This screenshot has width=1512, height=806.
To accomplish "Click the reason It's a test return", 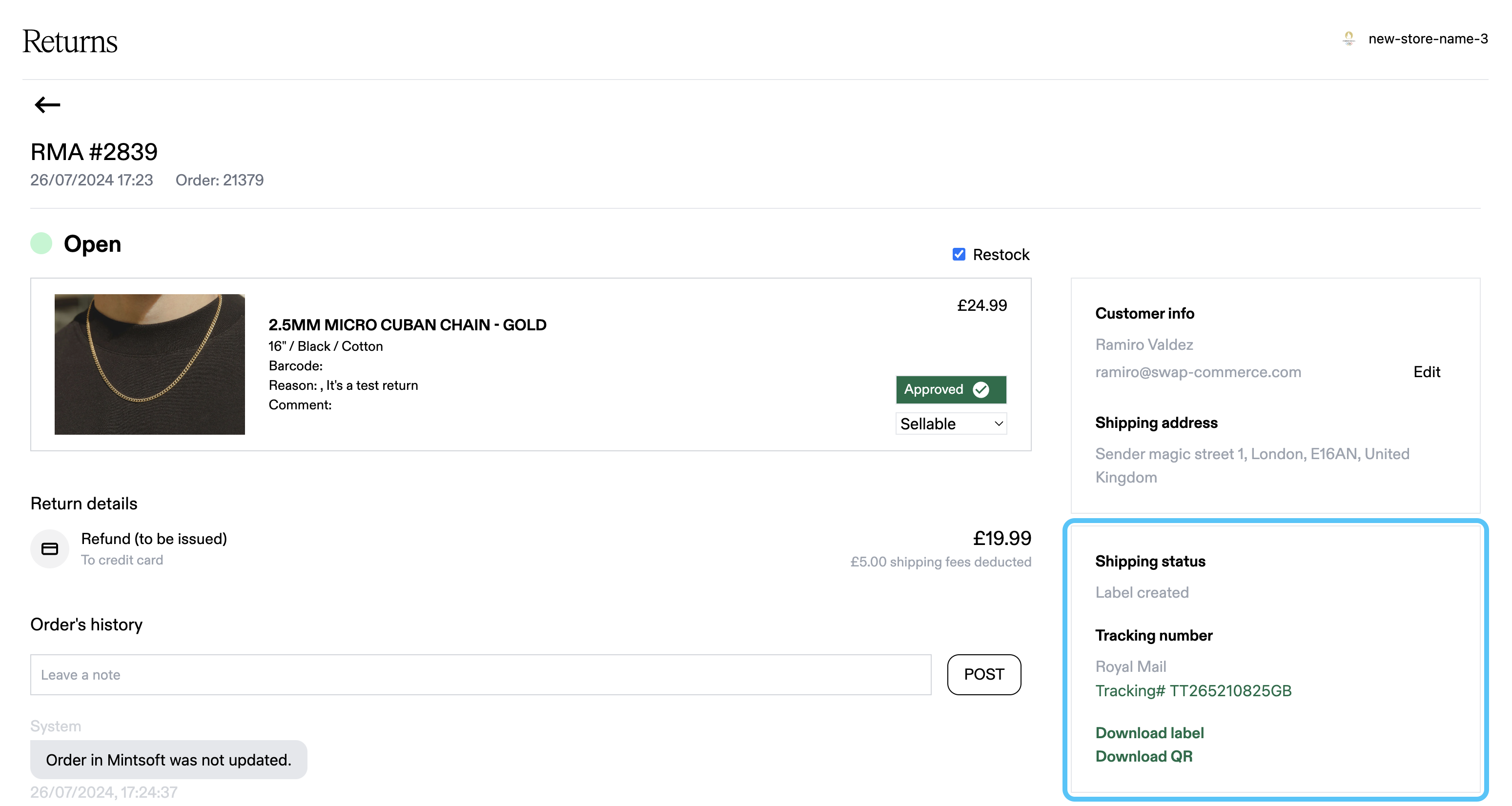I will (372, 385).
